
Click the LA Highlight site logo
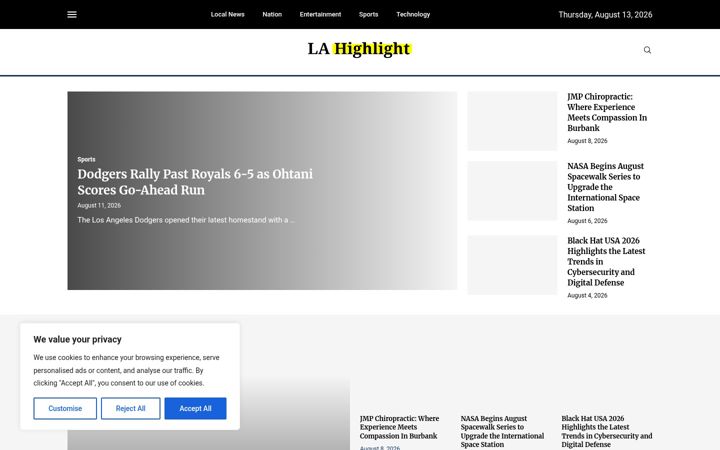(x=360, y=49)
